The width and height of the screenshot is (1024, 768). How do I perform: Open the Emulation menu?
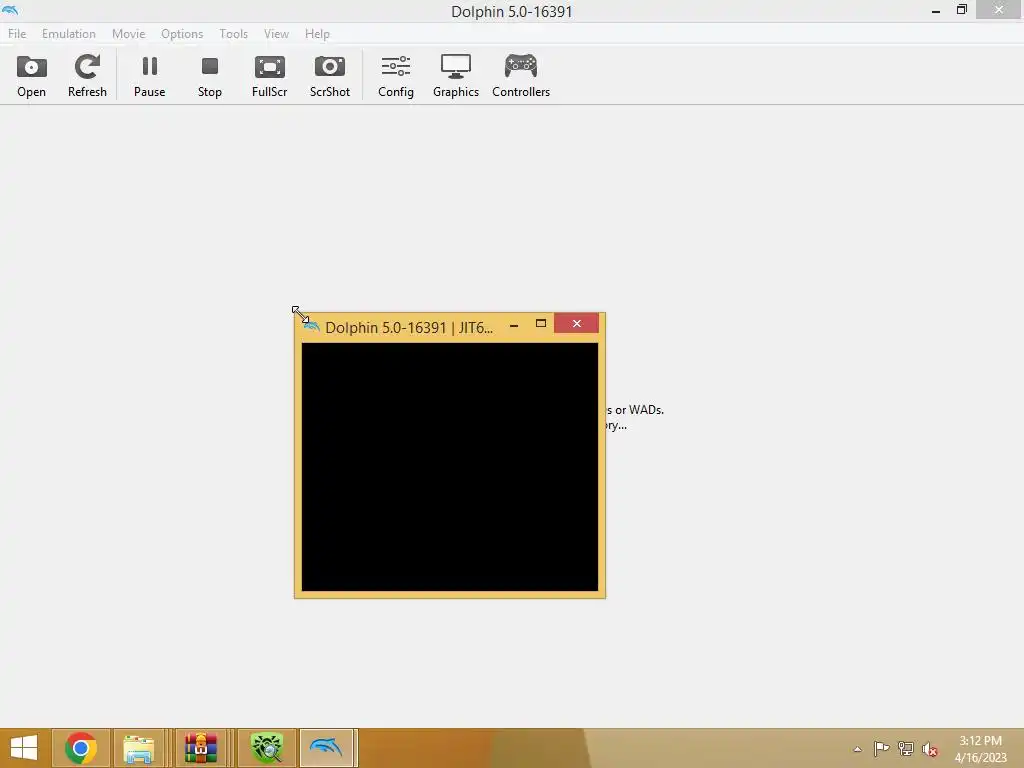pyautogui.click(x=69, y=33)
